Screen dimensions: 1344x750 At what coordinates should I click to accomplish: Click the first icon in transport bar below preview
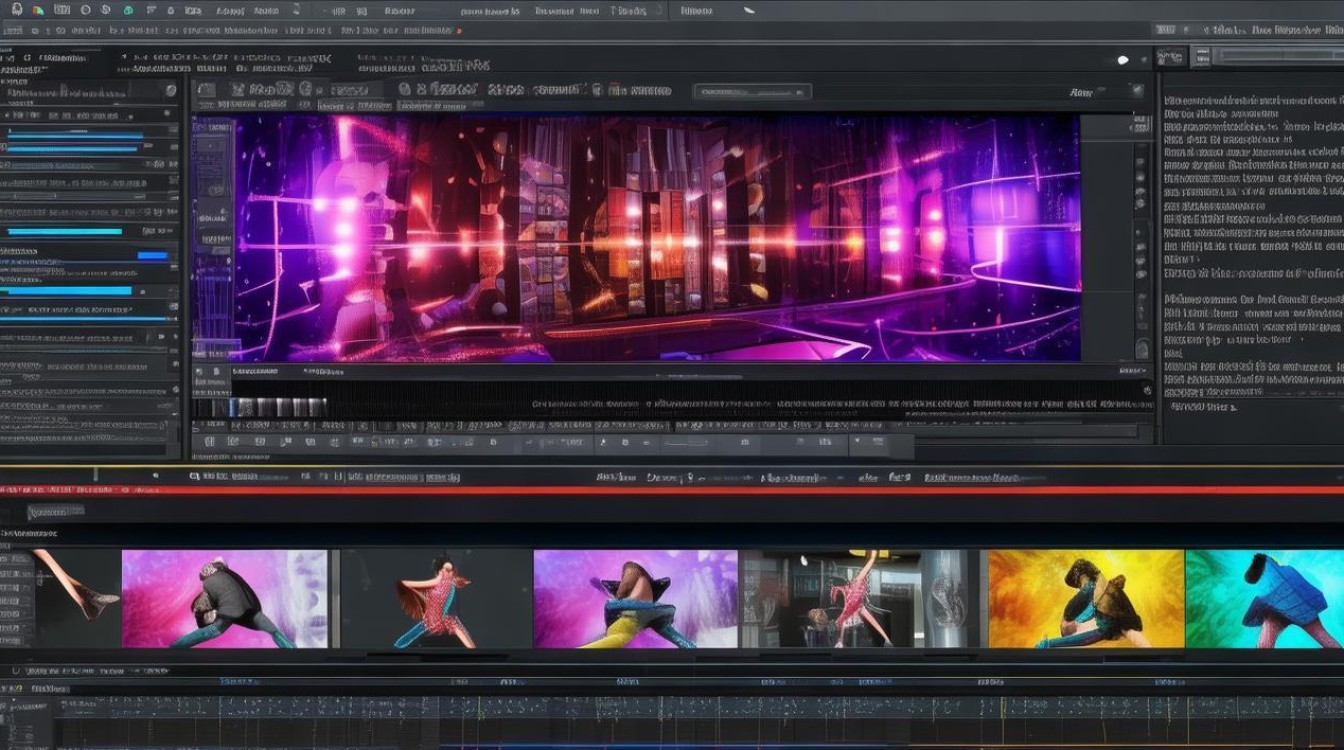coord(209,441)
